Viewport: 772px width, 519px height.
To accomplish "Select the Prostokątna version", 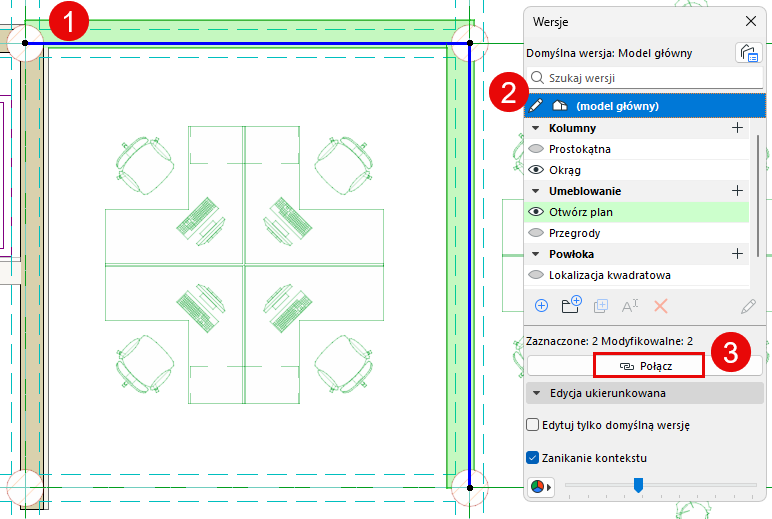I will pos(579,149).
